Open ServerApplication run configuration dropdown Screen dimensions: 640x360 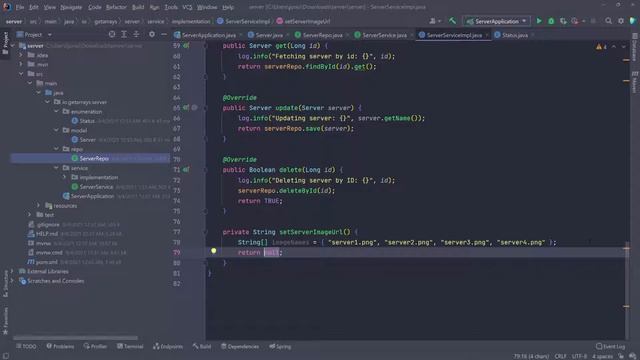click(x=496, y=21)
